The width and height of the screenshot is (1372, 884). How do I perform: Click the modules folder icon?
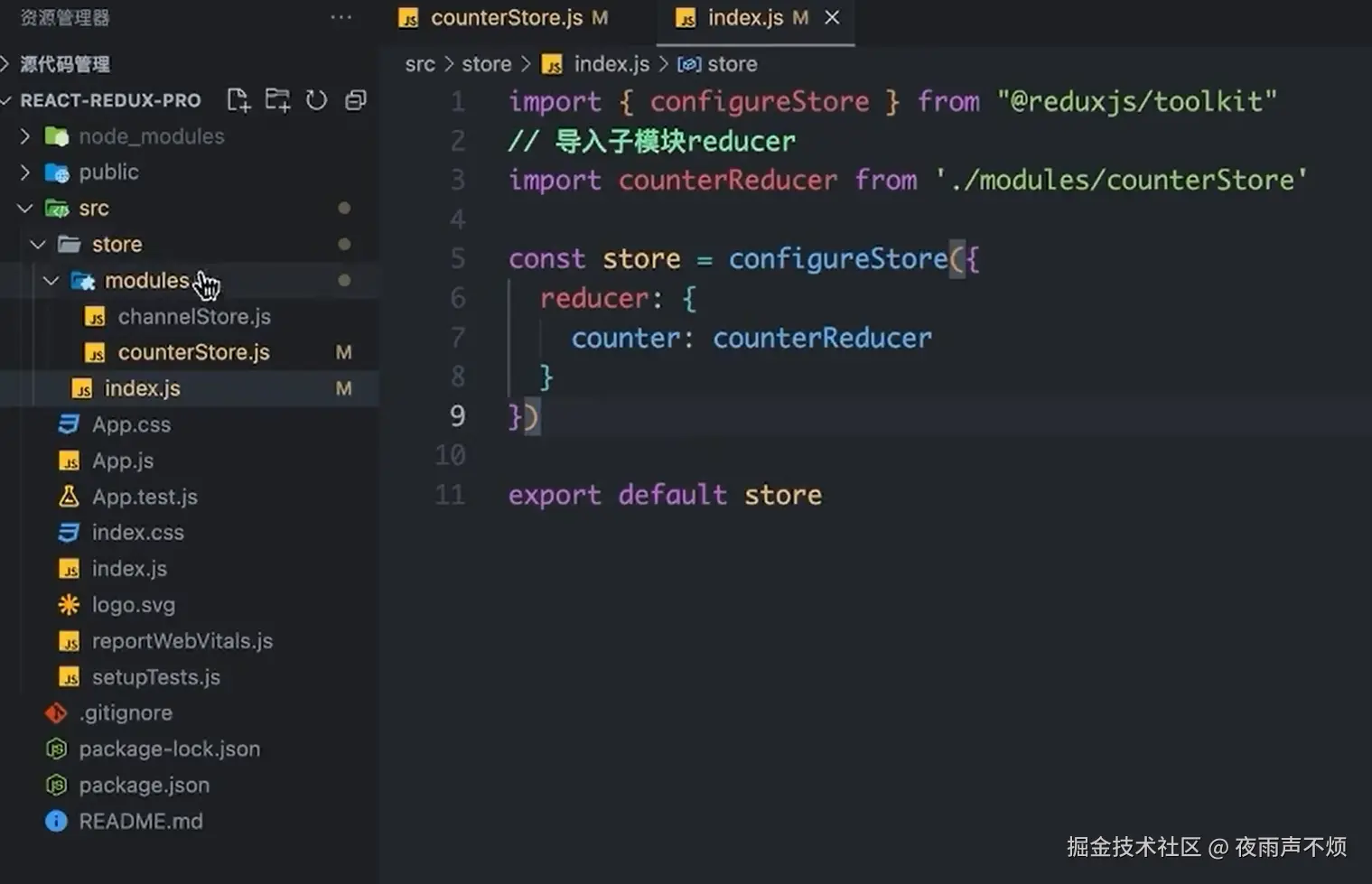point(83,281)
